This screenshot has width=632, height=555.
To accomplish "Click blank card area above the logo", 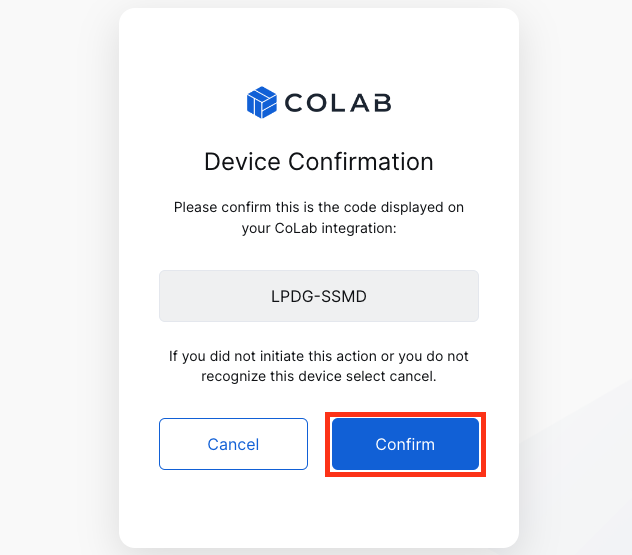I will (x=319, y=46).
